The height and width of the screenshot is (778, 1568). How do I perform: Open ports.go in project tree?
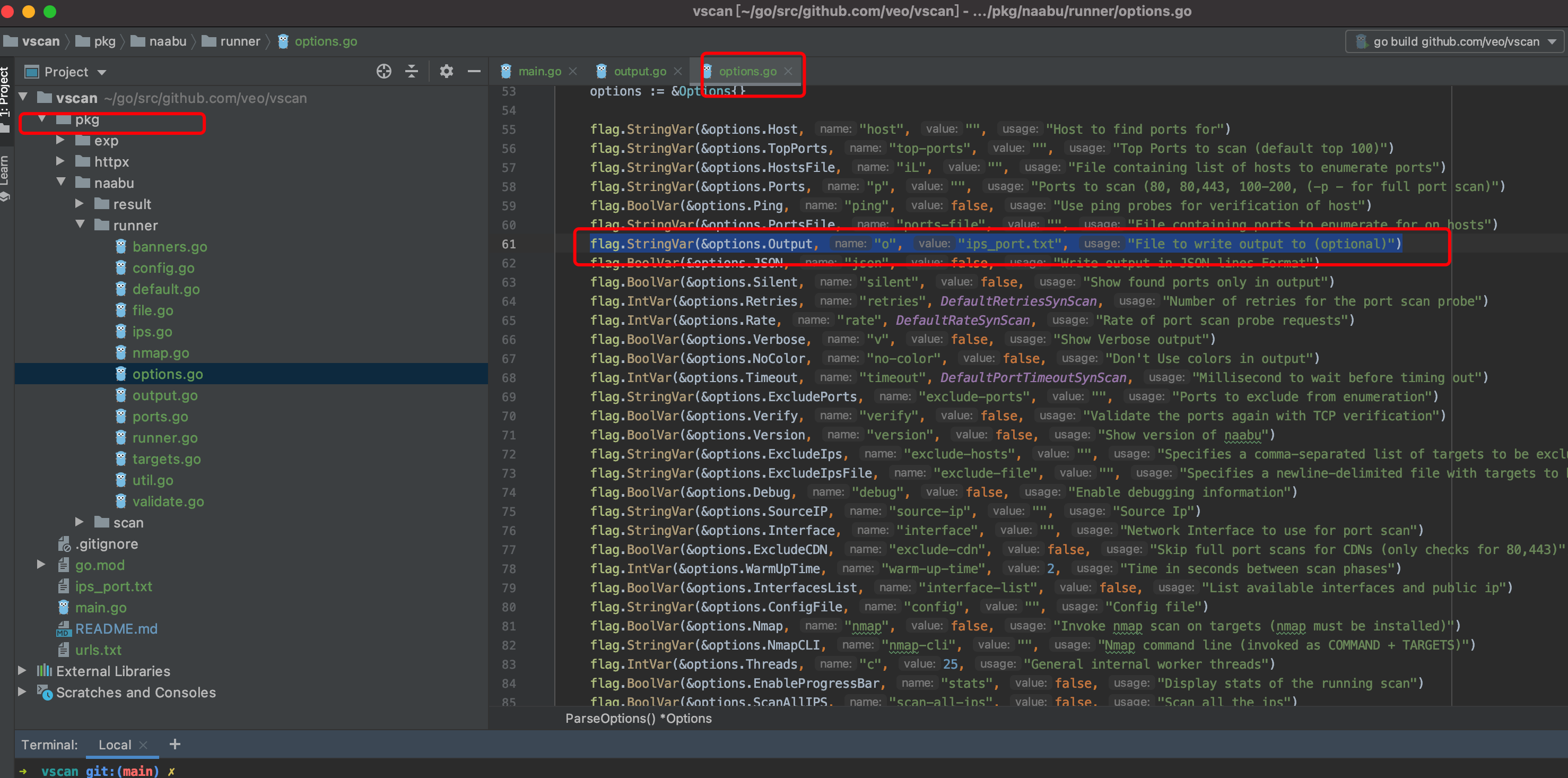coord(160,417)
